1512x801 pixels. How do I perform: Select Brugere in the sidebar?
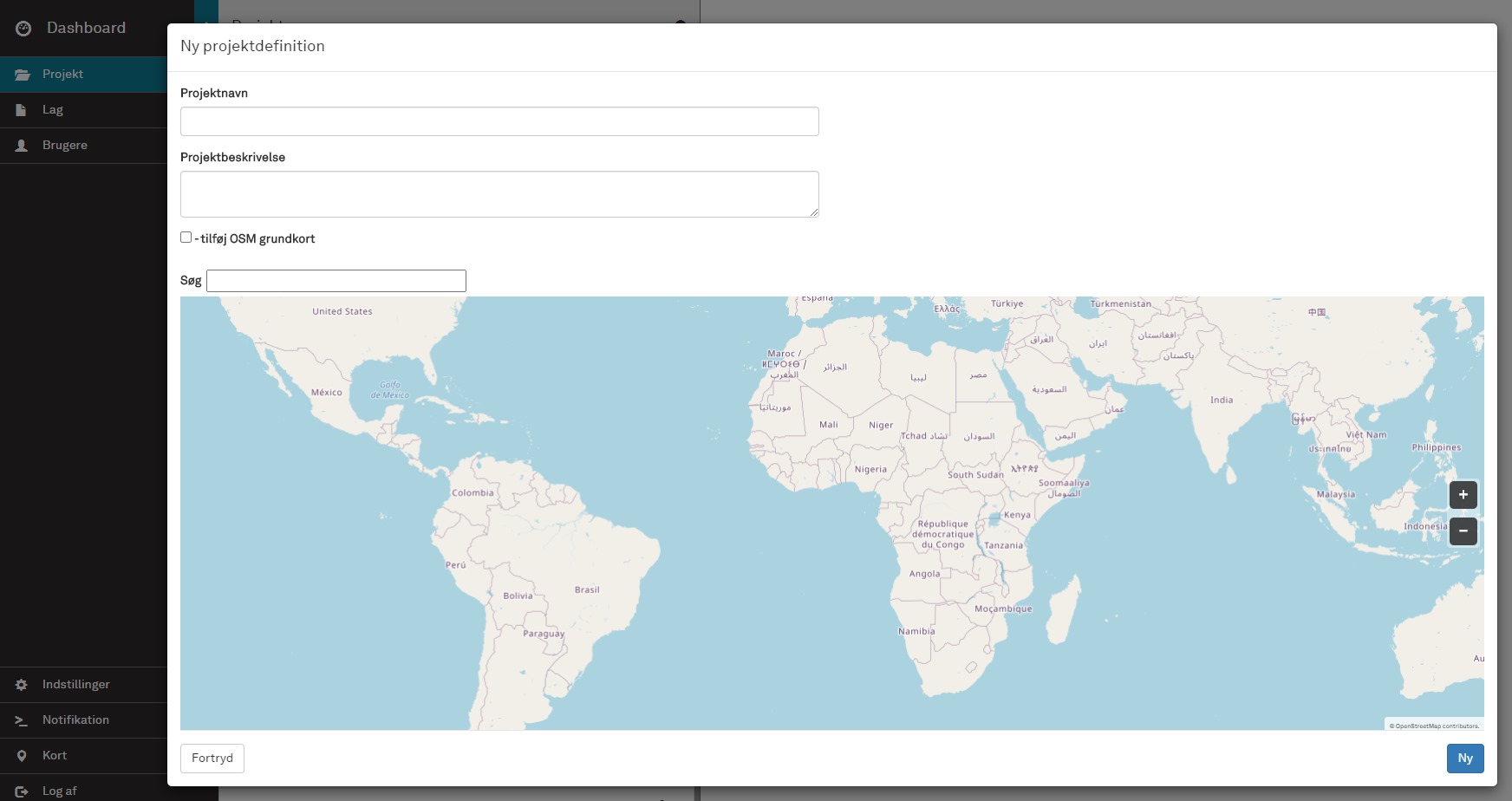65,146
